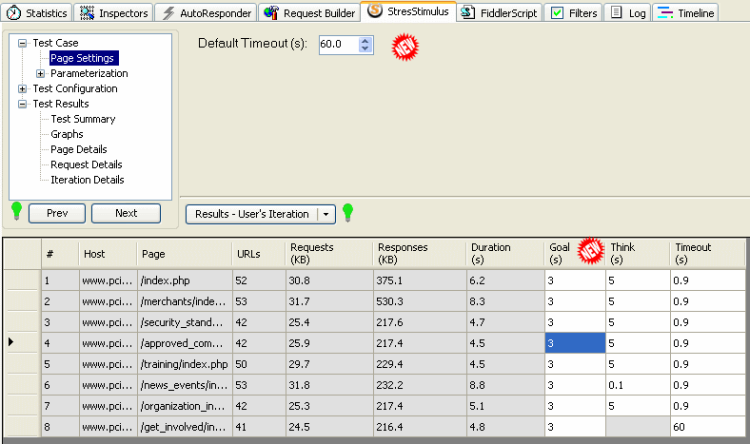The image size is (750, 444).
Task: Select Test Configuration tree item
Action: pos(75,89)
